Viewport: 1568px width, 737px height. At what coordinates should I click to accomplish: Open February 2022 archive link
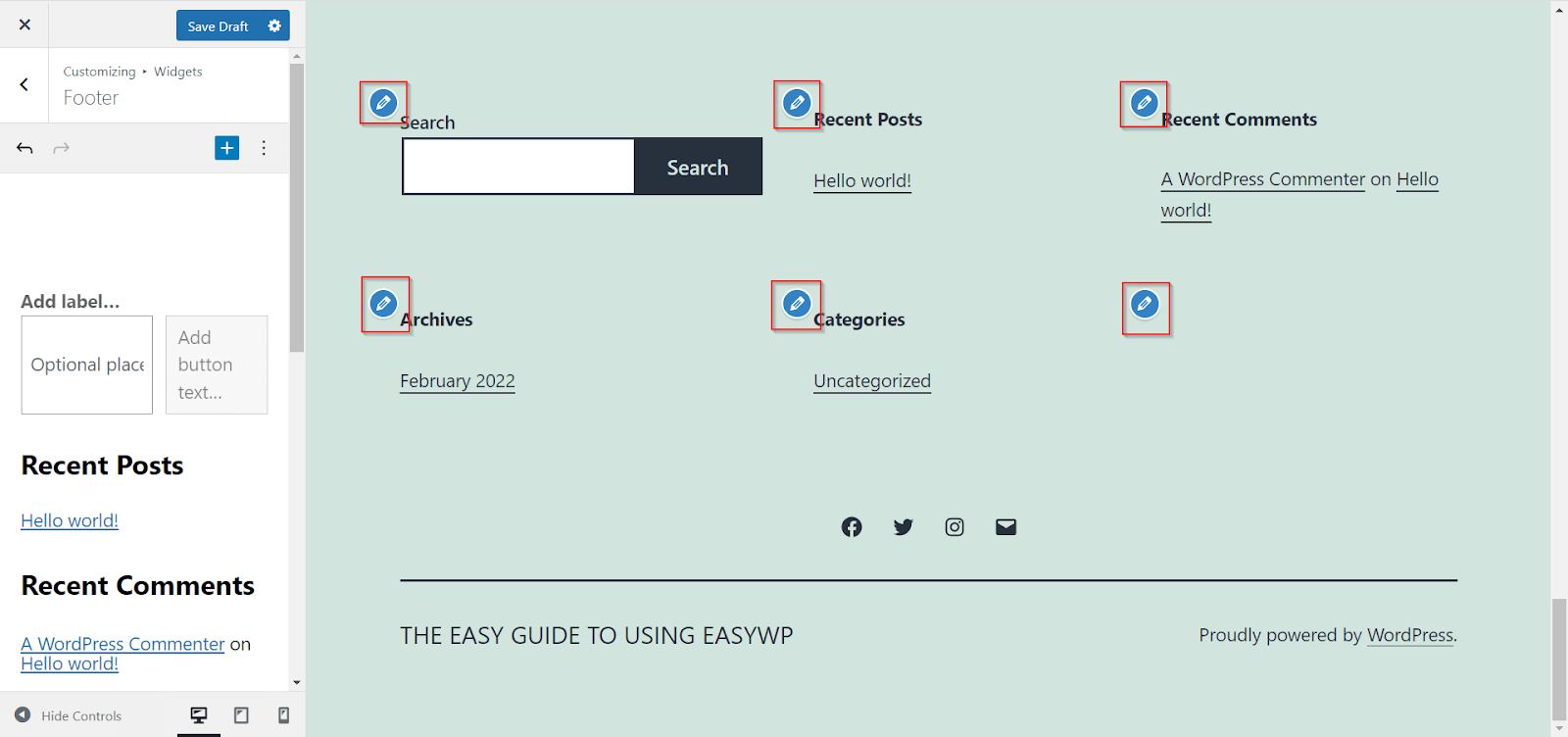pyautogui.click(x=458, y=381)
